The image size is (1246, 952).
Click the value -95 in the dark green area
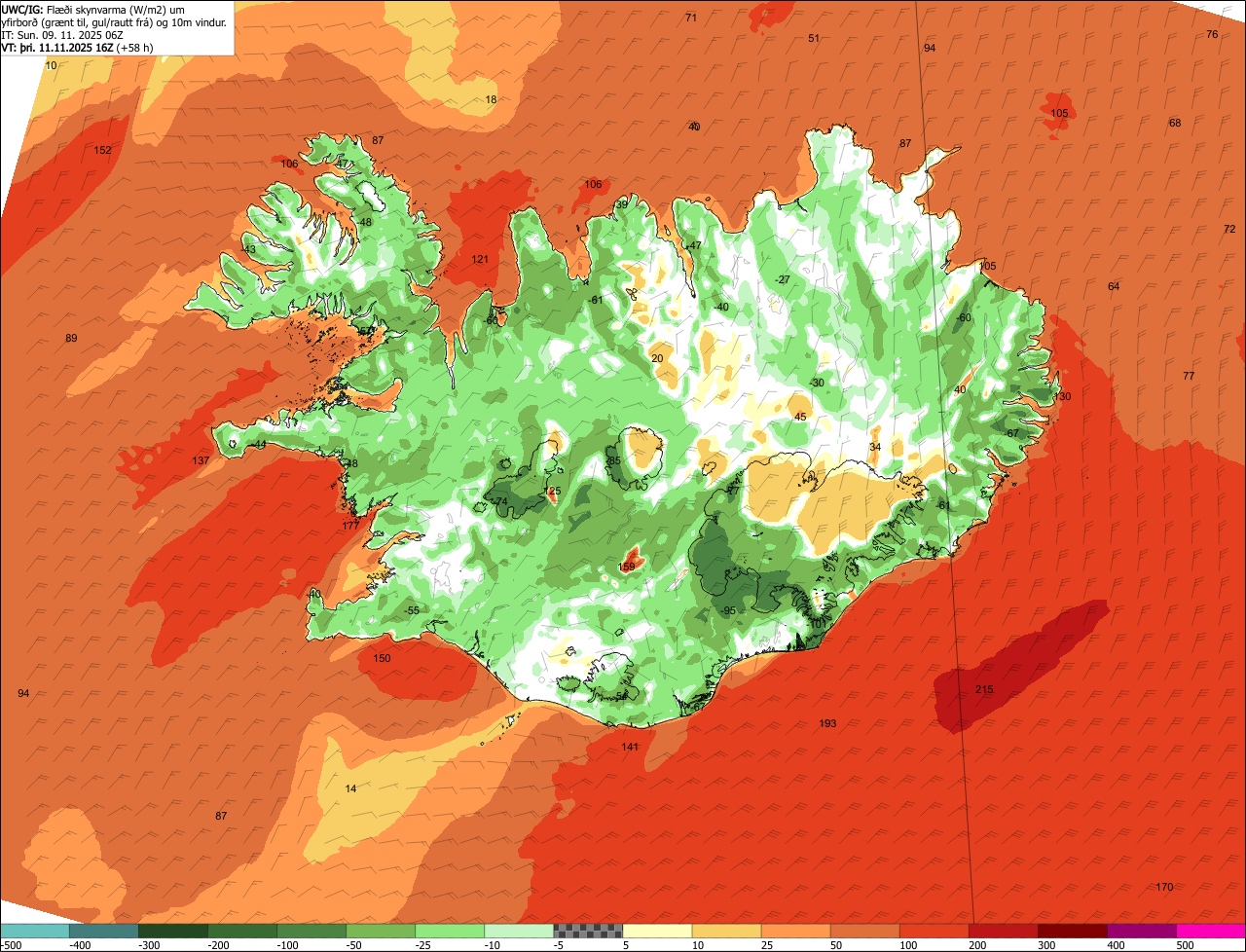(x=728, y=610)
